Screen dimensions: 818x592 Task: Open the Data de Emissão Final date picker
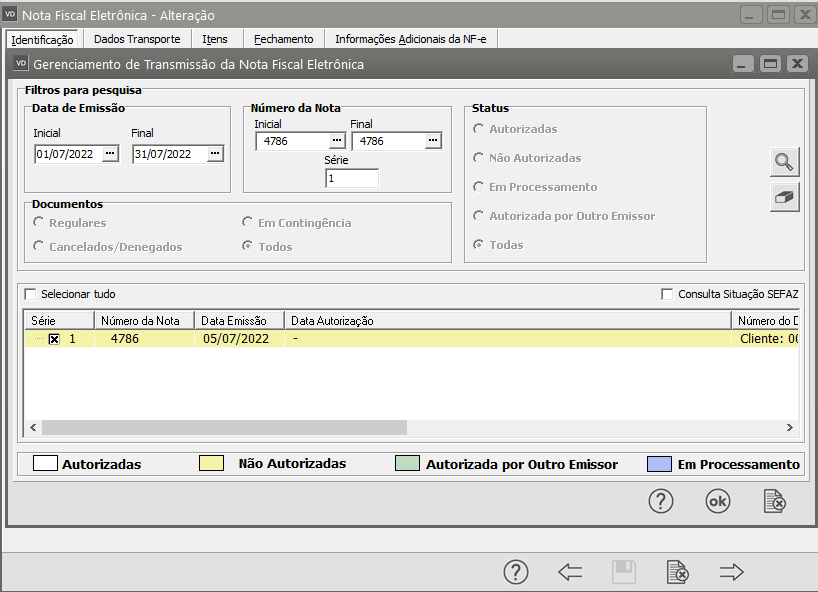(x=215, y=154)
